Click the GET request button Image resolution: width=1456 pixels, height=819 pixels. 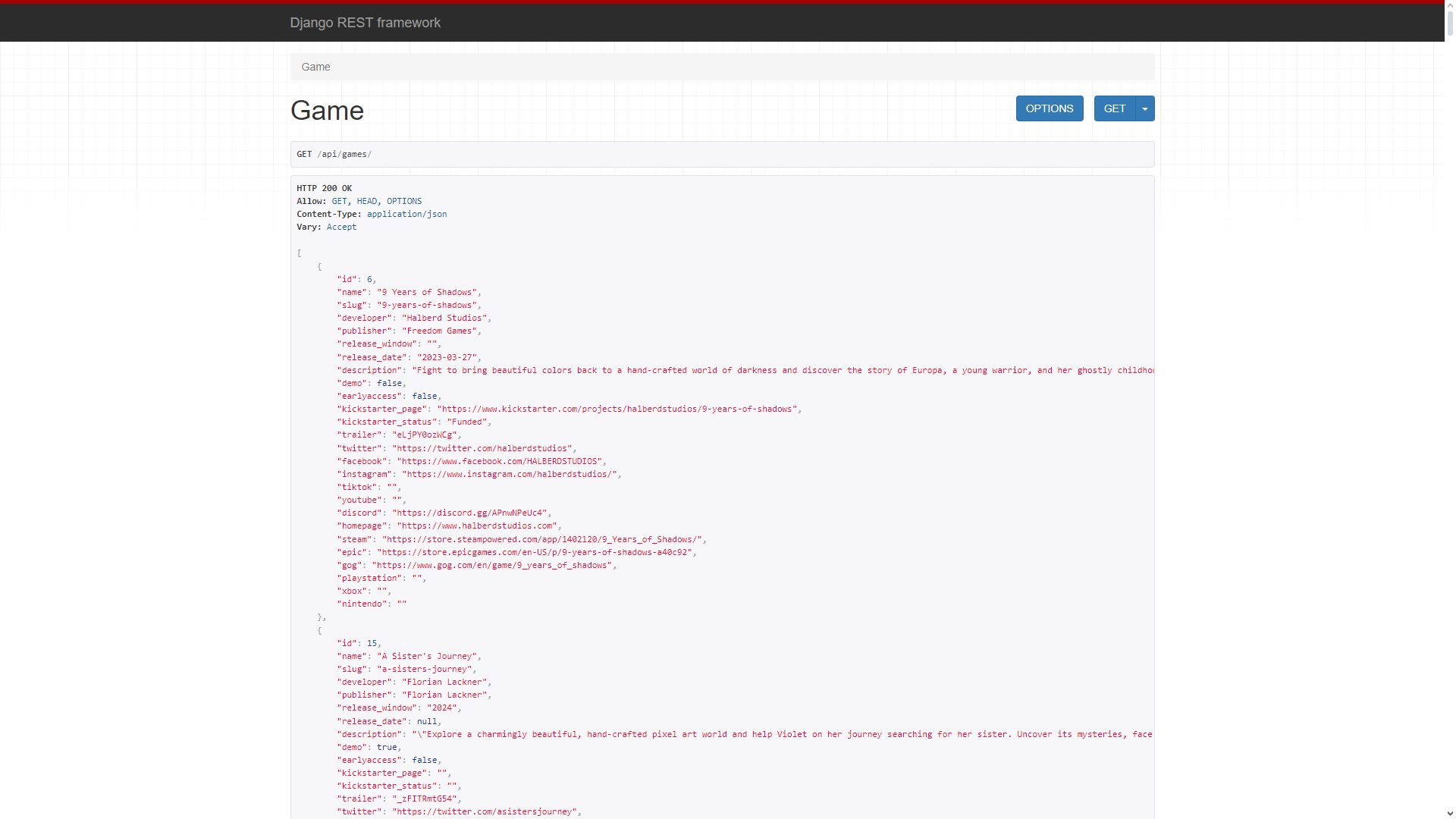[1114, 108]
